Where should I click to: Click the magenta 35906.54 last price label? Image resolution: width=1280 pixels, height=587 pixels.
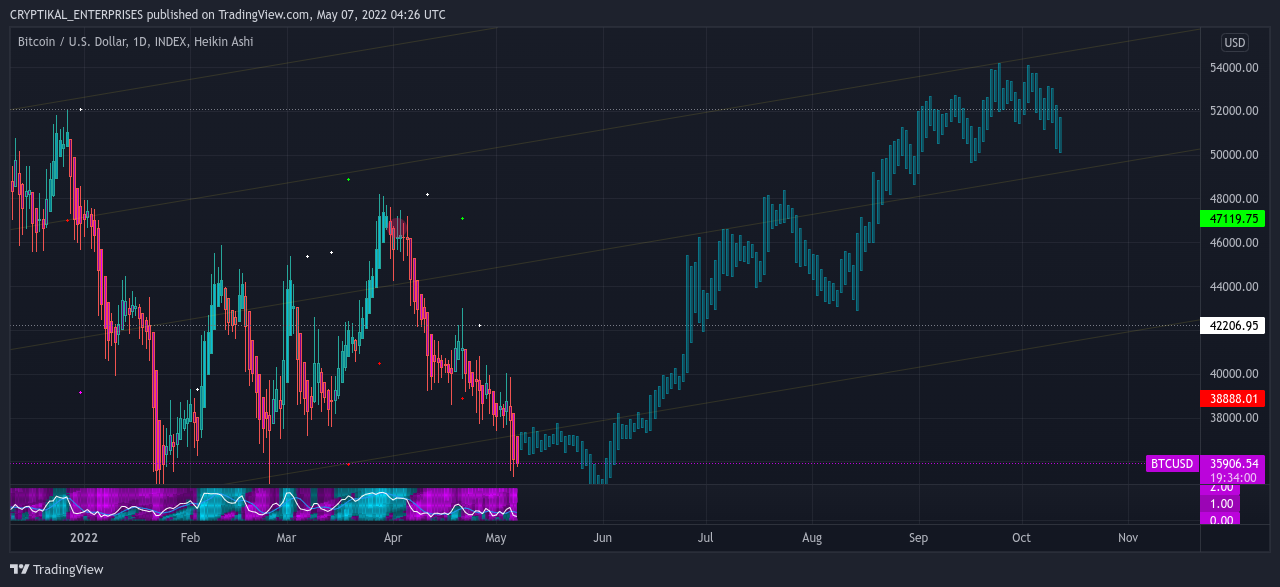tap(1233, 464)
